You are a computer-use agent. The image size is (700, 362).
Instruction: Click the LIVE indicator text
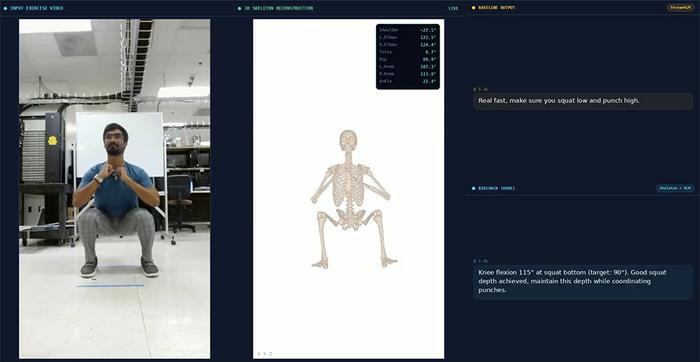coord(453,8)
